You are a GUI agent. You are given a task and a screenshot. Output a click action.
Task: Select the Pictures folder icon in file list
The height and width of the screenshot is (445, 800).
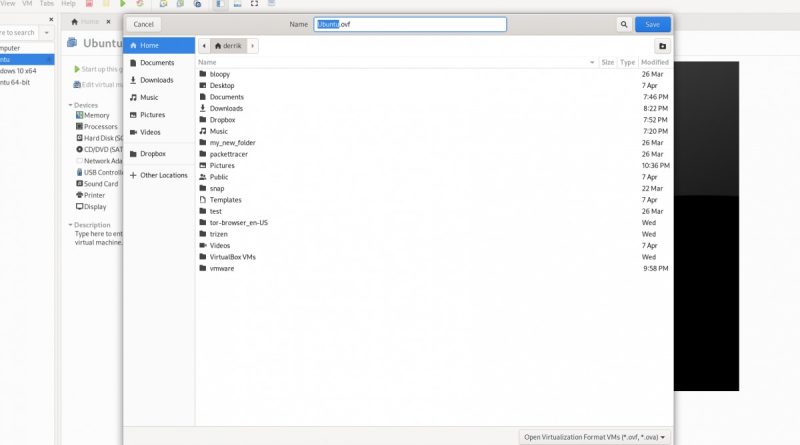coord(203,165)
